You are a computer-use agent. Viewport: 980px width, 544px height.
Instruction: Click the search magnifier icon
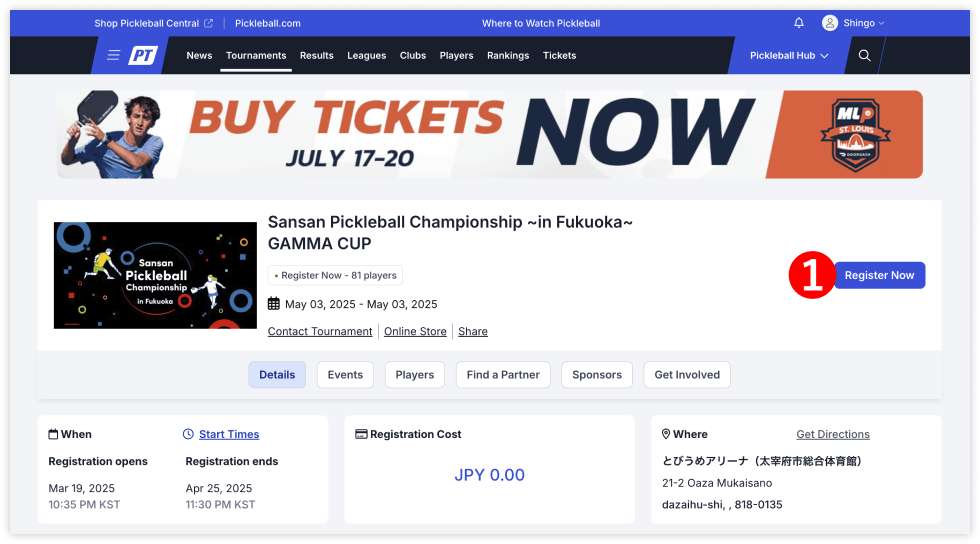tap(864, 55)
